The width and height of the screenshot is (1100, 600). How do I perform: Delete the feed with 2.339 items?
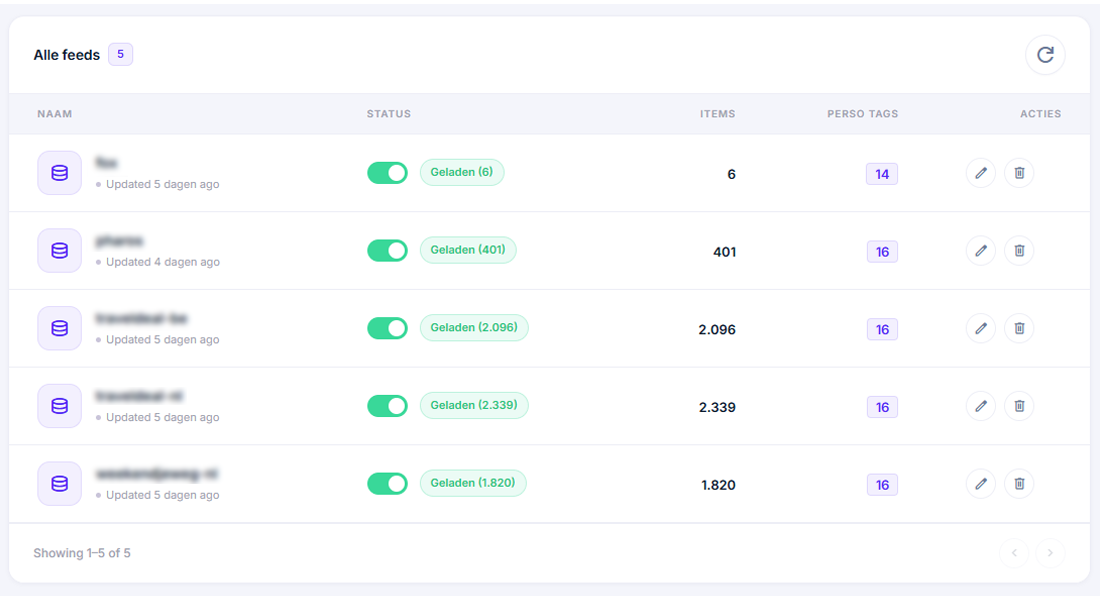pyautogui.click(x=1019, y=406)
